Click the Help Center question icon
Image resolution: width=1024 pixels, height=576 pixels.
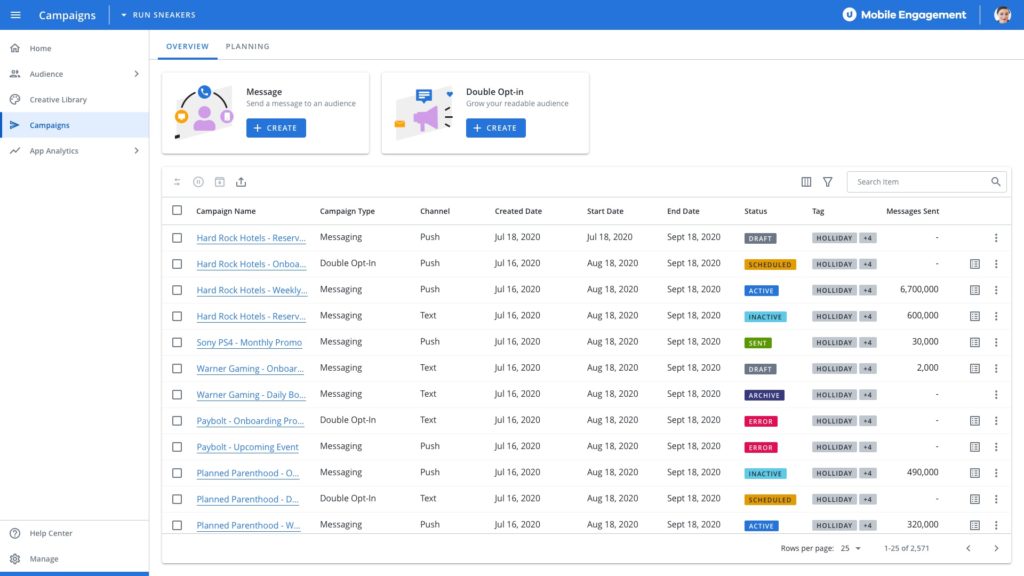coord(15,533)
